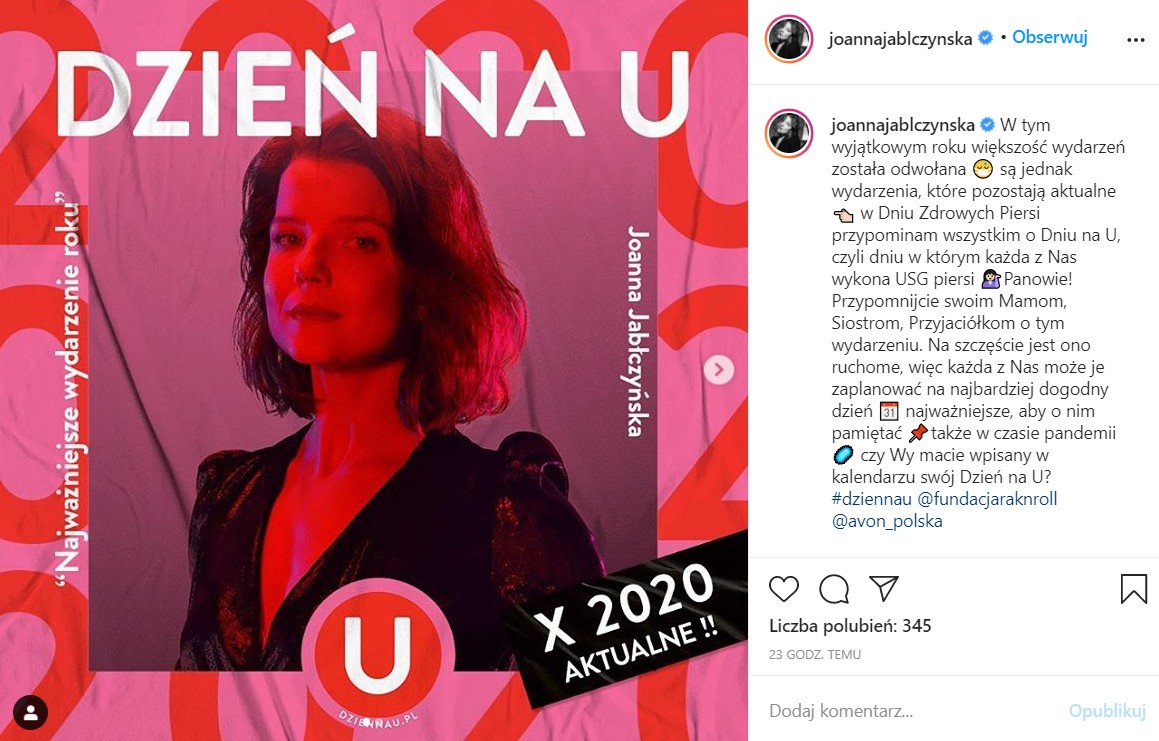Screen dimensions: 1159x741
Task: Follow account via Obserwuj button
Action: (1050, 37)
